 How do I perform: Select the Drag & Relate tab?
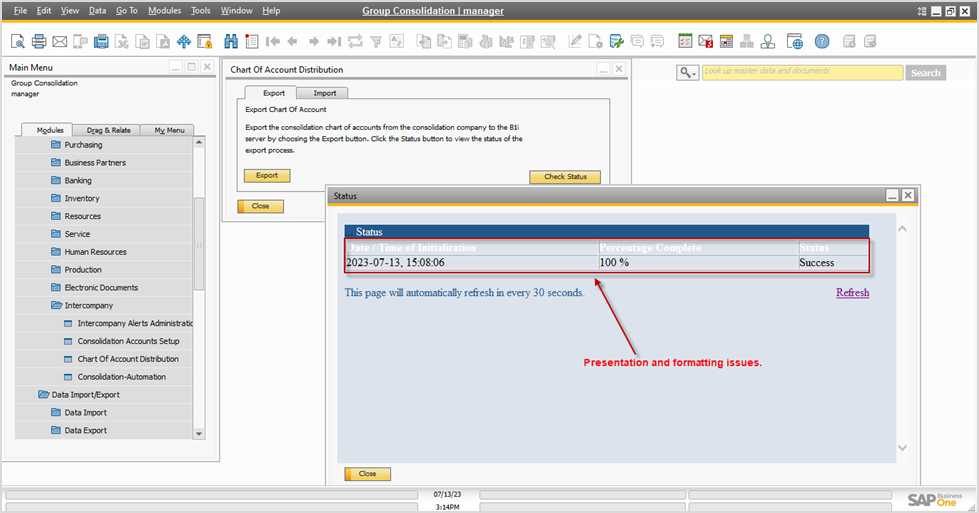coord(108,130)
